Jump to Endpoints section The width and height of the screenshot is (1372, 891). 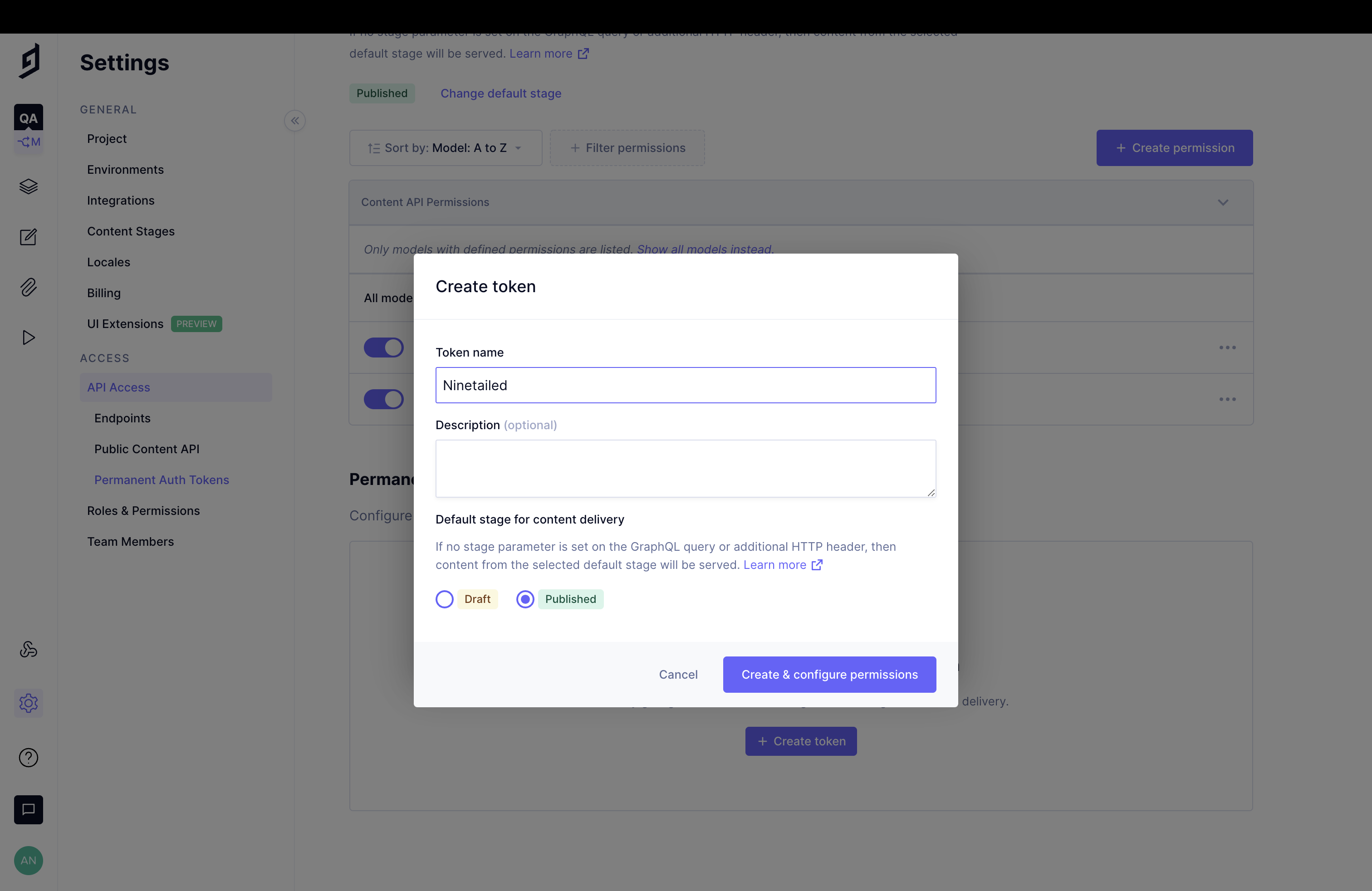[122, 418]
